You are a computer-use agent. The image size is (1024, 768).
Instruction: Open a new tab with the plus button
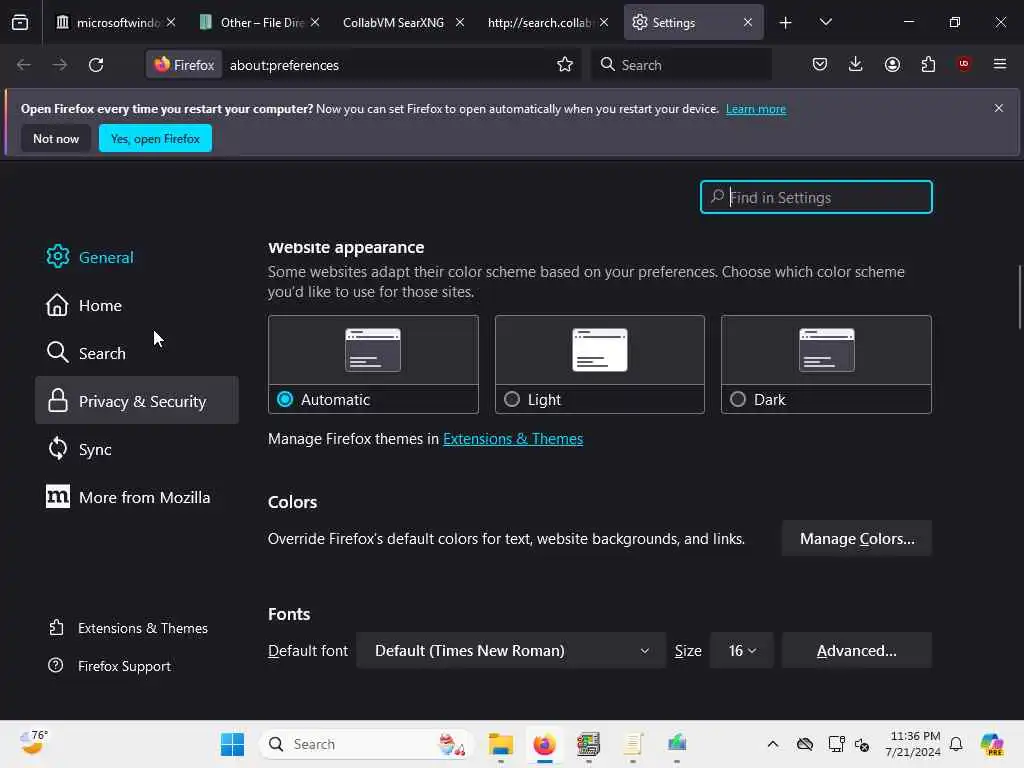click(x=786, y=23)
